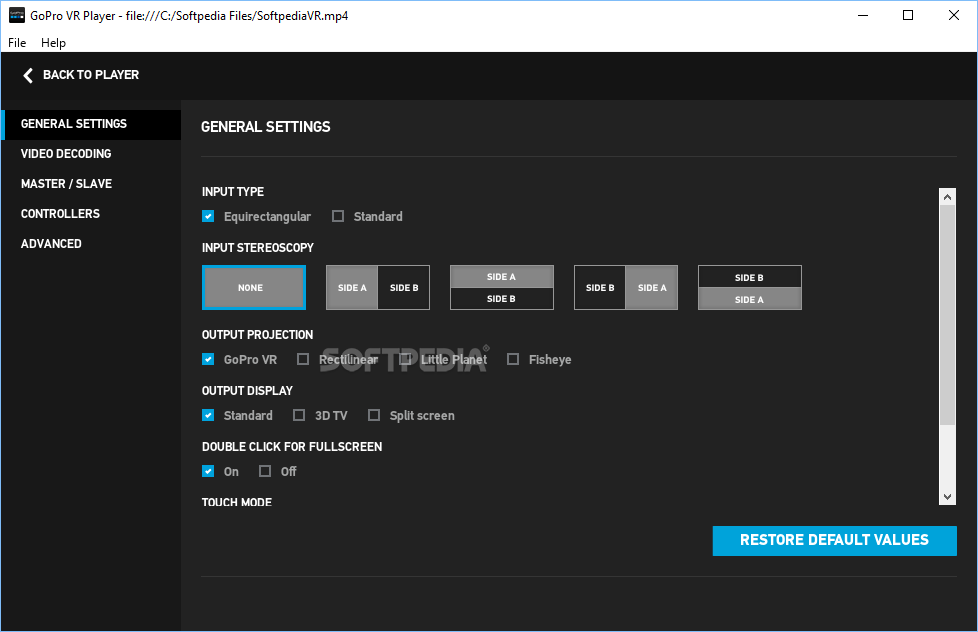Click the scrollbar up arrow

947,197
